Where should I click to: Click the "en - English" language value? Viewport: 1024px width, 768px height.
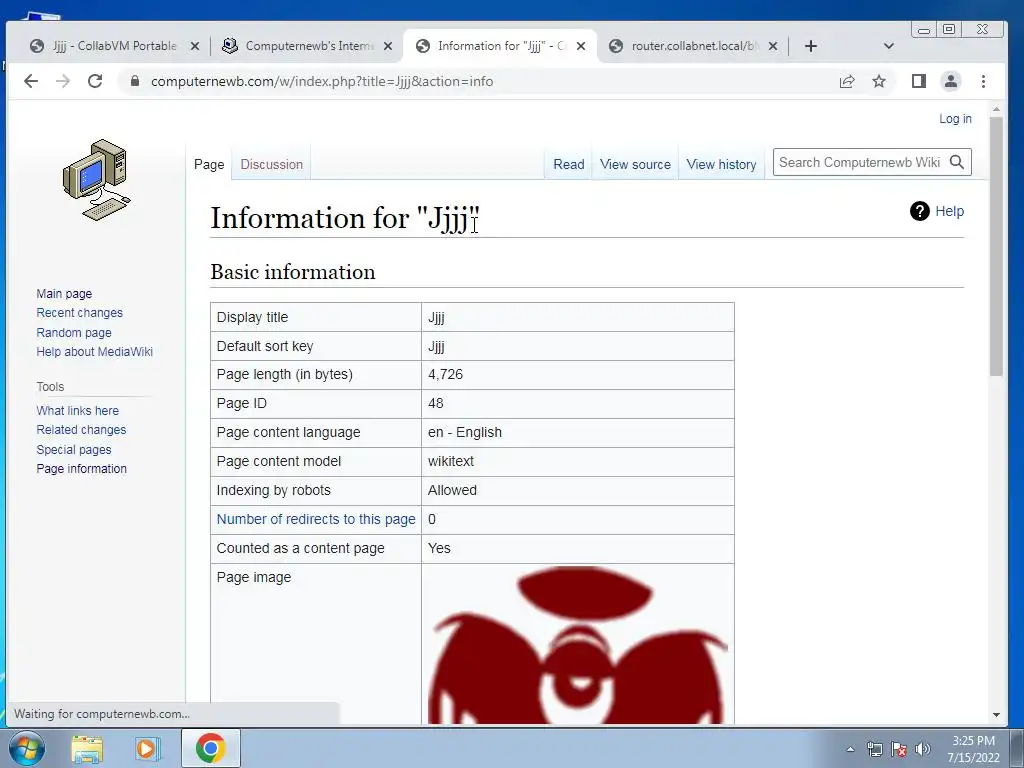click(465, 432)
